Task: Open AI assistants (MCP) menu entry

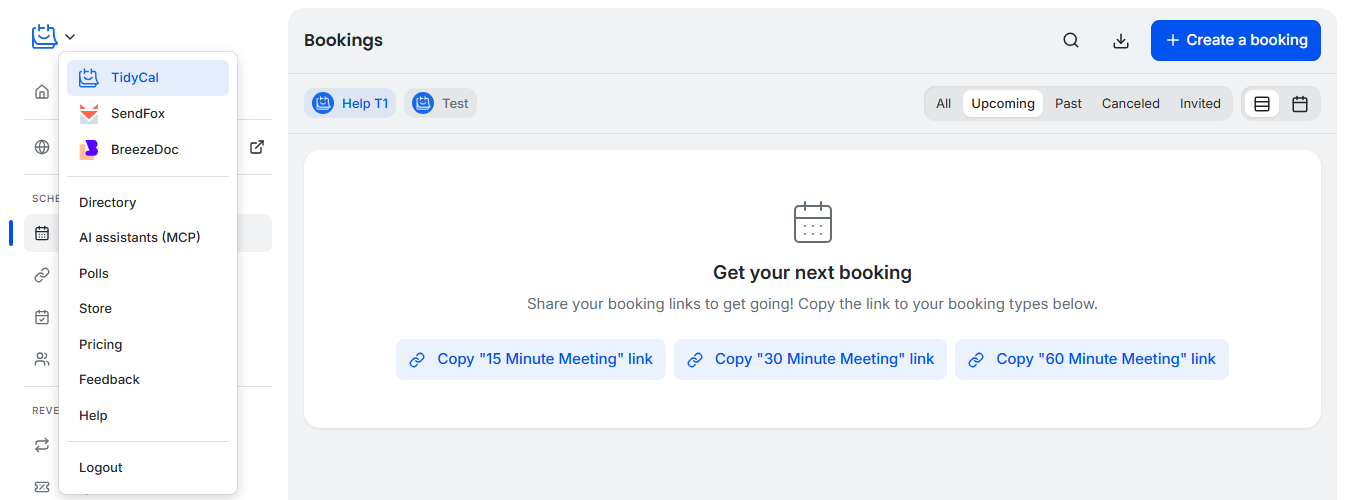Action: 148,238
